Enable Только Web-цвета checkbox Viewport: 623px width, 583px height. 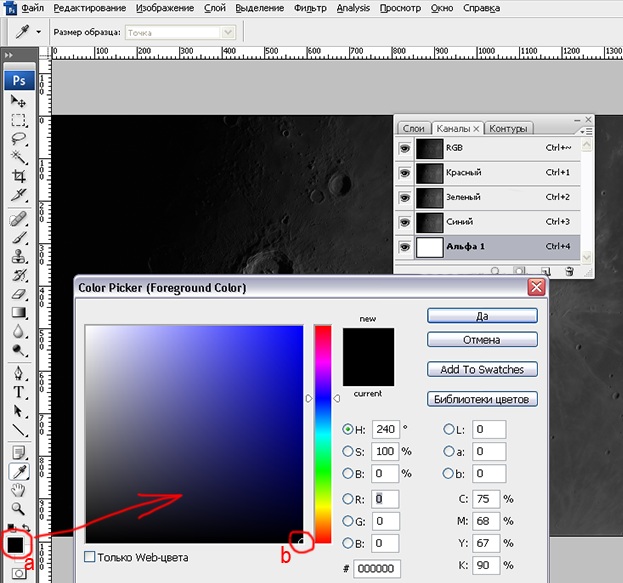click(x=91, y=557)
